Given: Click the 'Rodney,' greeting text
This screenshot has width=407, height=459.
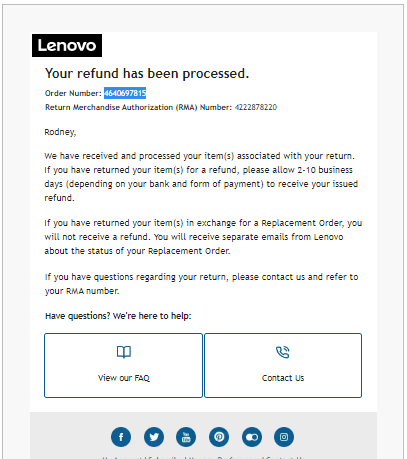Looking at the screenshot, I should (60, 132).
